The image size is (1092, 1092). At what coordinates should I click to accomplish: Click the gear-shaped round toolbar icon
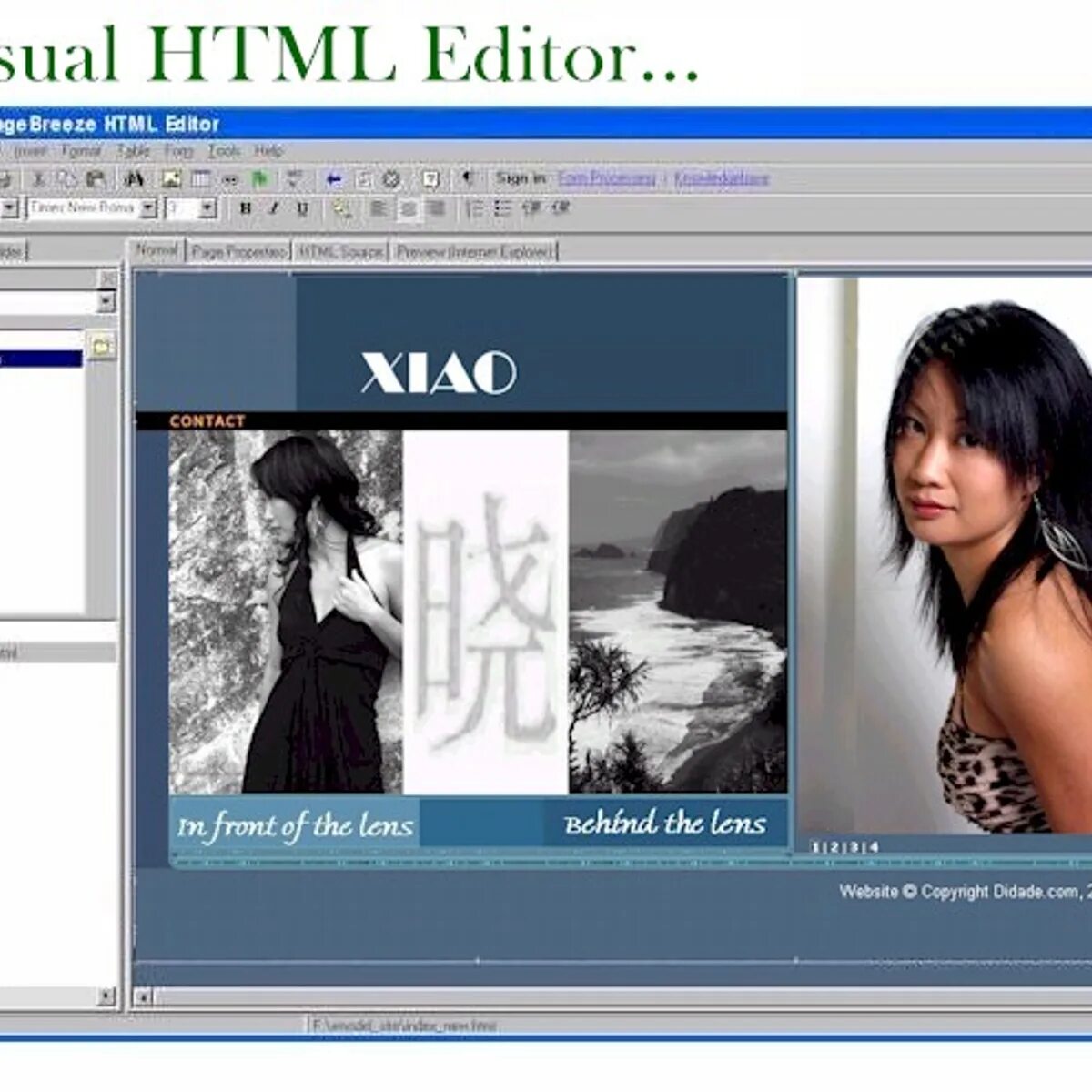391,179
